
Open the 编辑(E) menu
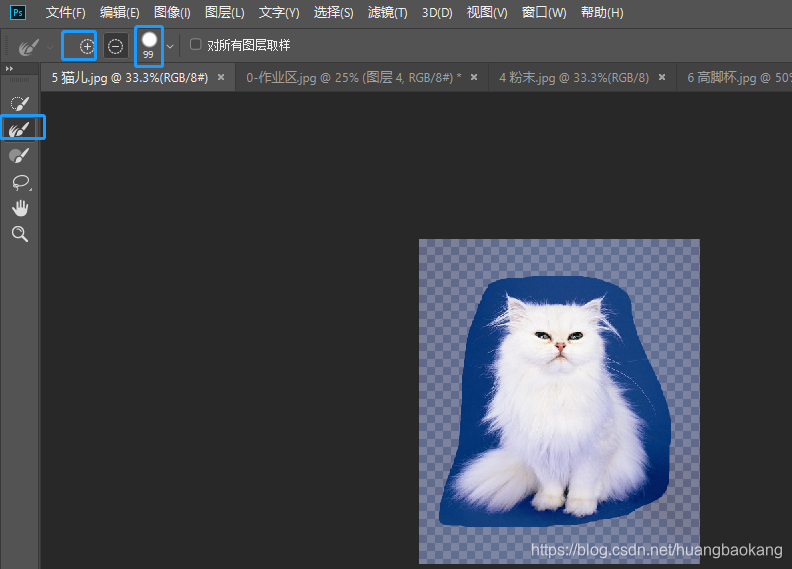tap(120, 13)
